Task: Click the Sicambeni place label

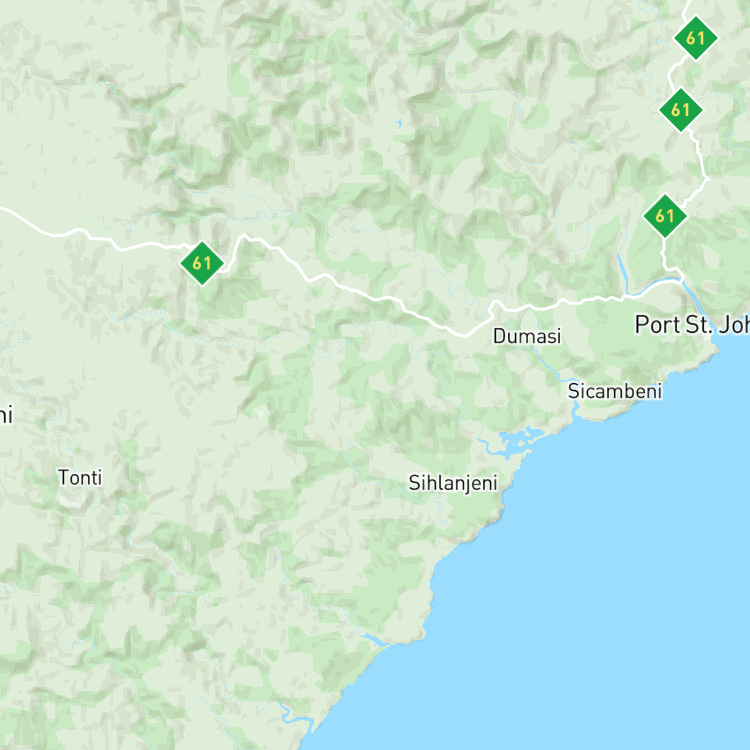Action: (615, 391)
